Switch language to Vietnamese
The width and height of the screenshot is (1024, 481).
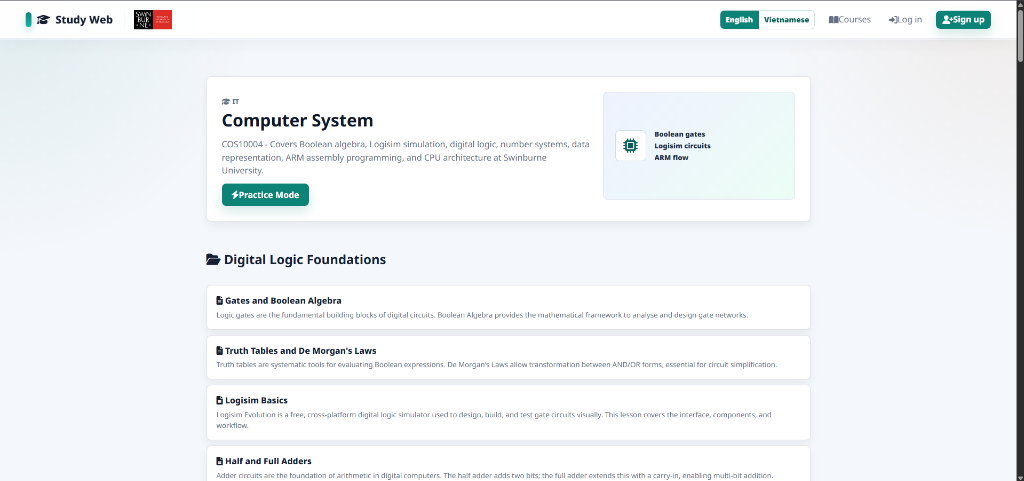point(786,20)
